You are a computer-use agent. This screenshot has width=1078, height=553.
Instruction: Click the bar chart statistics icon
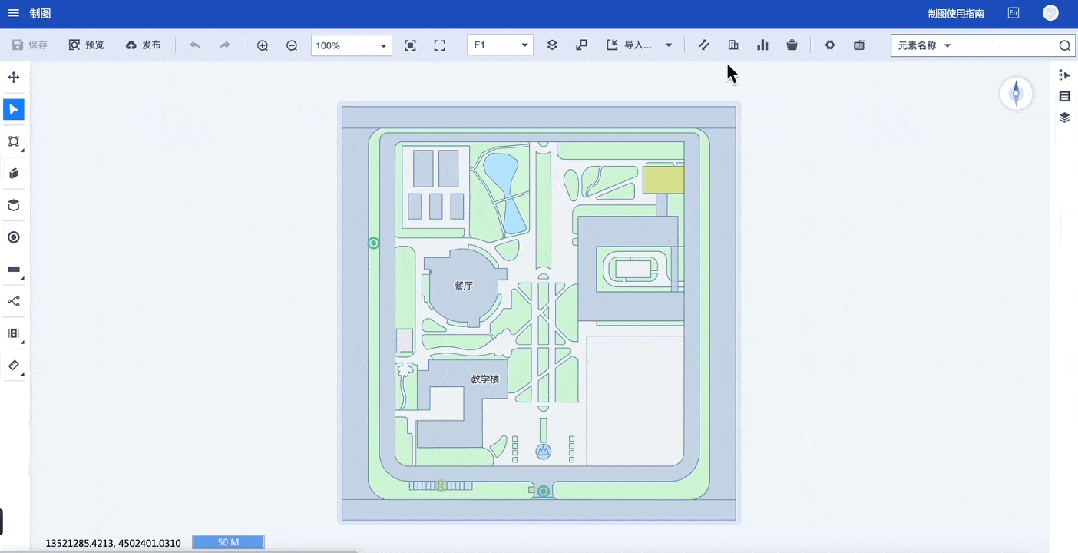pos(763,45)
